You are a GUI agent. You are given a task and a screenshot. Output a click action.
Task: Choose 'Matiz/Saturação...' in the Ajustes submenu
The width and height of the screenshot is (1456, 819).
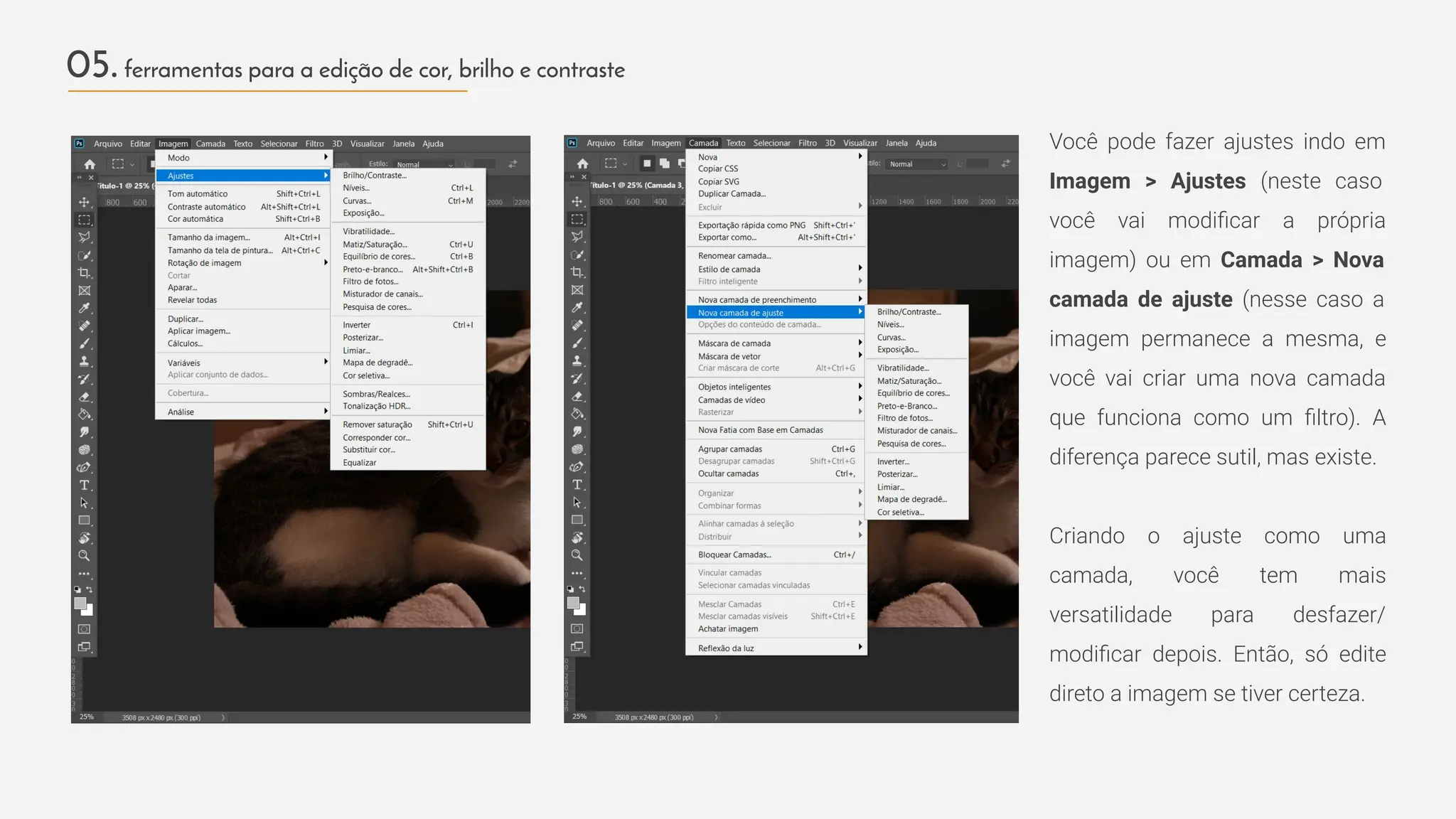[375, 244]
